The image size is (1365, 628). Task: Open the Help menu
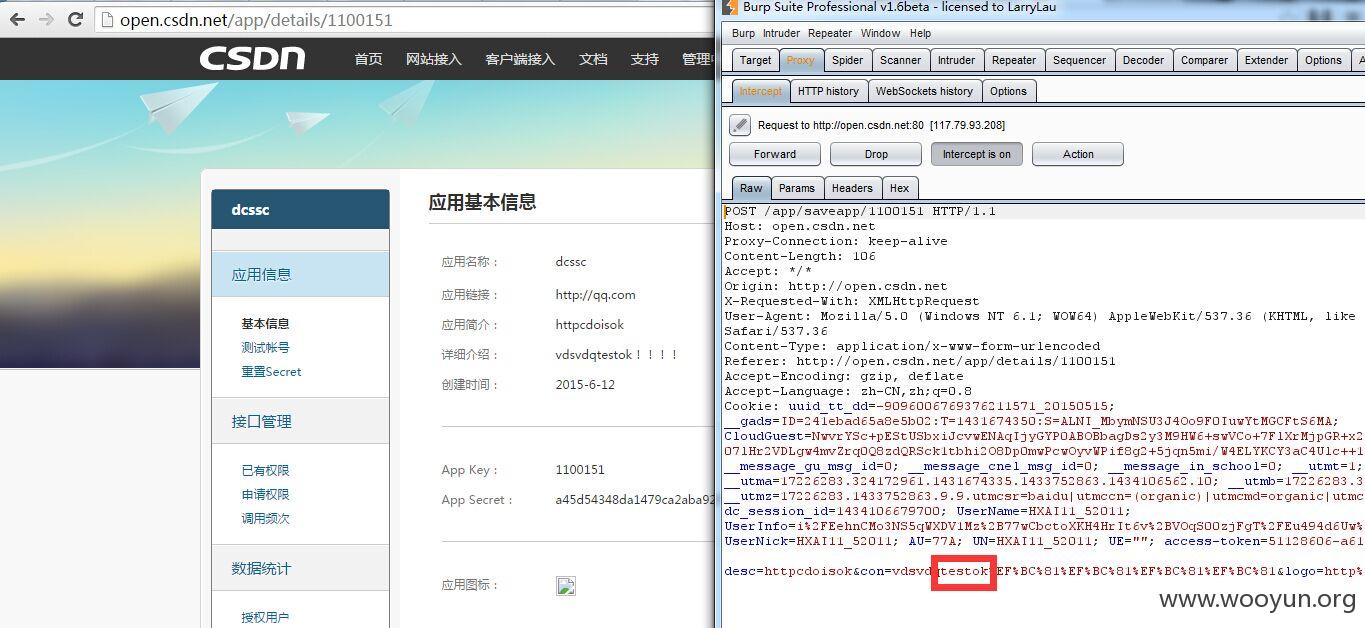[x=920, y=33]
